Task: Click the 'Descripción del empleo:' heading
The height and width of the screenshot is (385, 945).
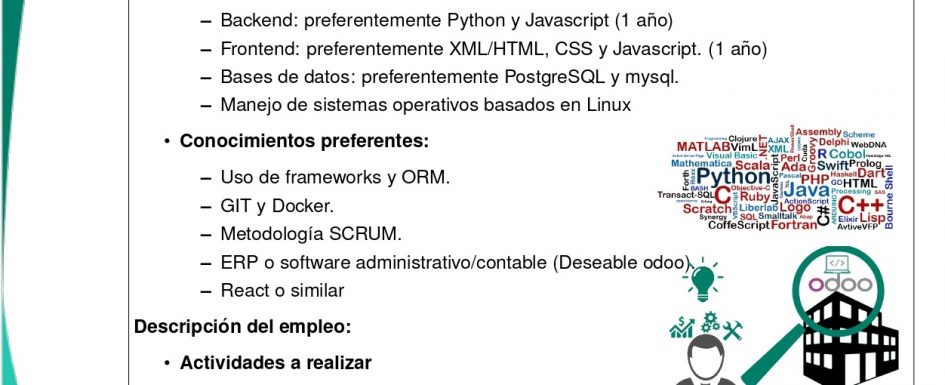Action: (242, 327)
